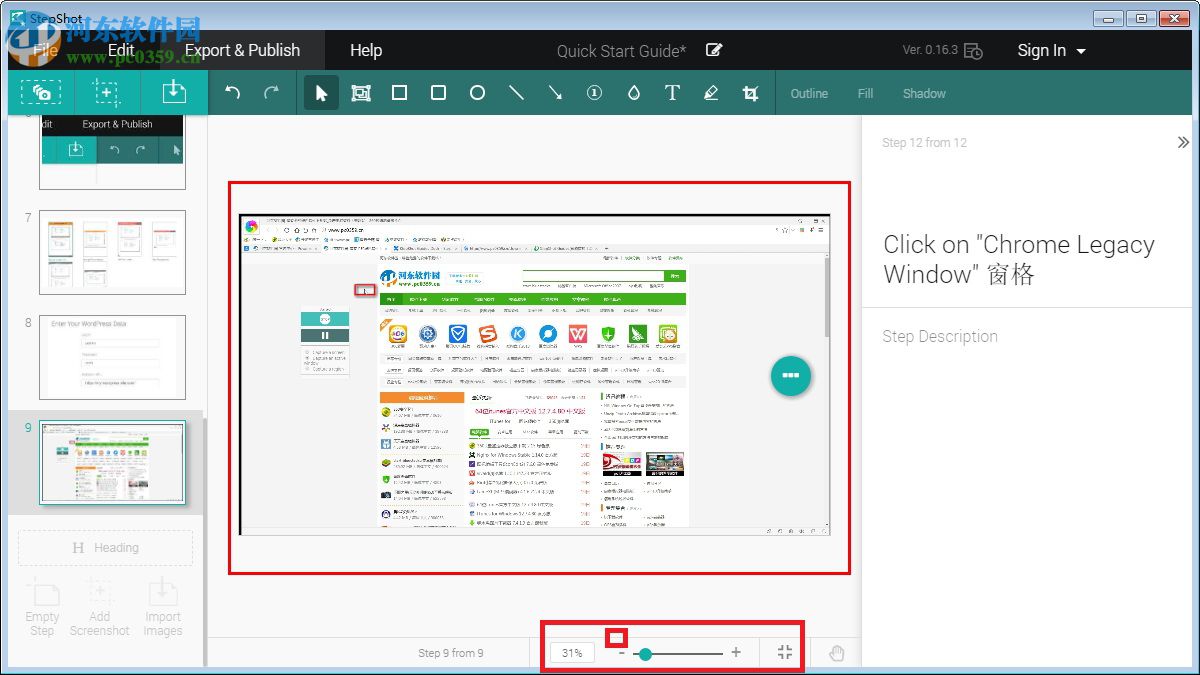
Task: Add a Heading to the steps
Action: (105, 548)
